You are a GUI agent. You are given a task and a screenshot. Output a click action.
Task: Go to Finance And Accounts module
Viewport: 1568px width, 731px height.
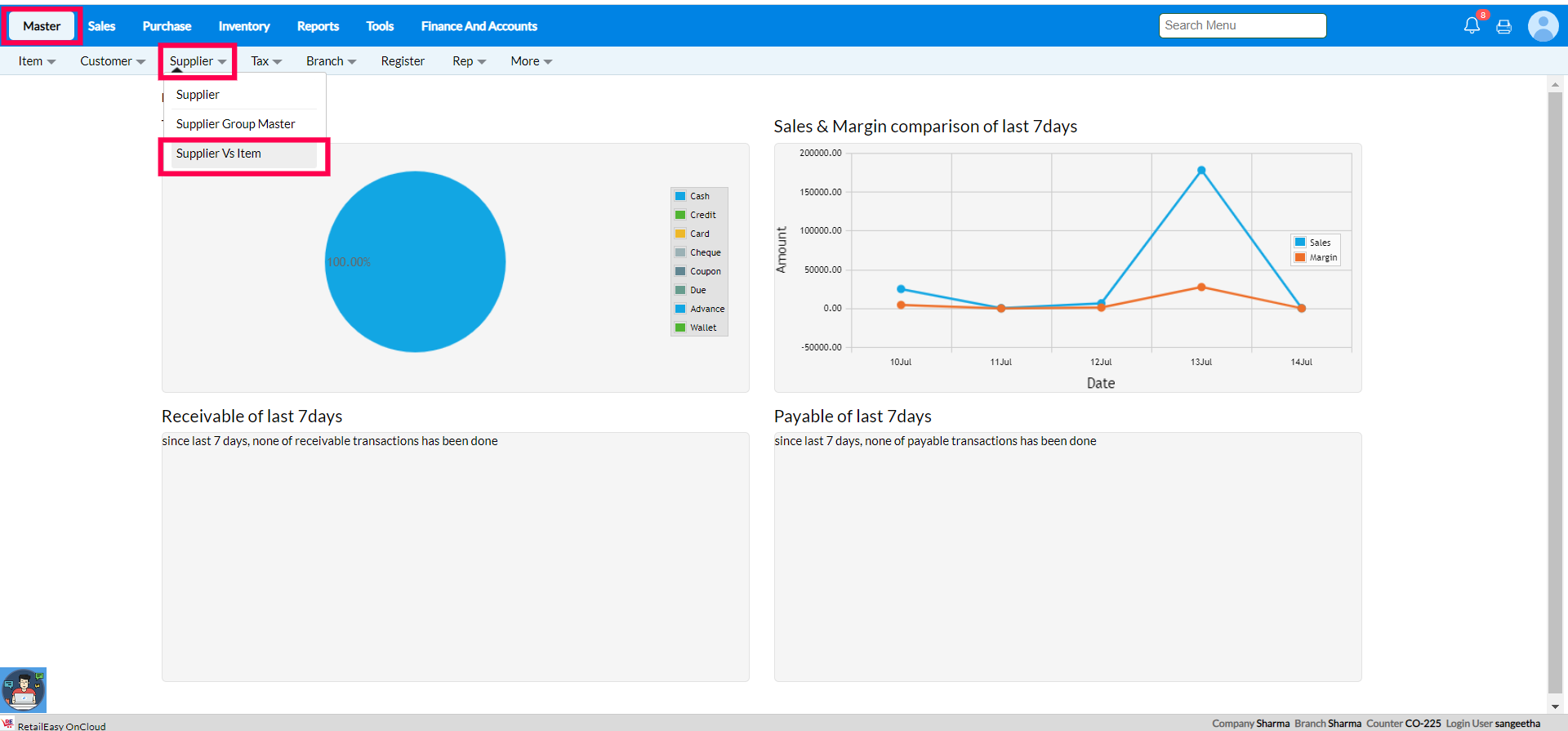tap(479, 26)
